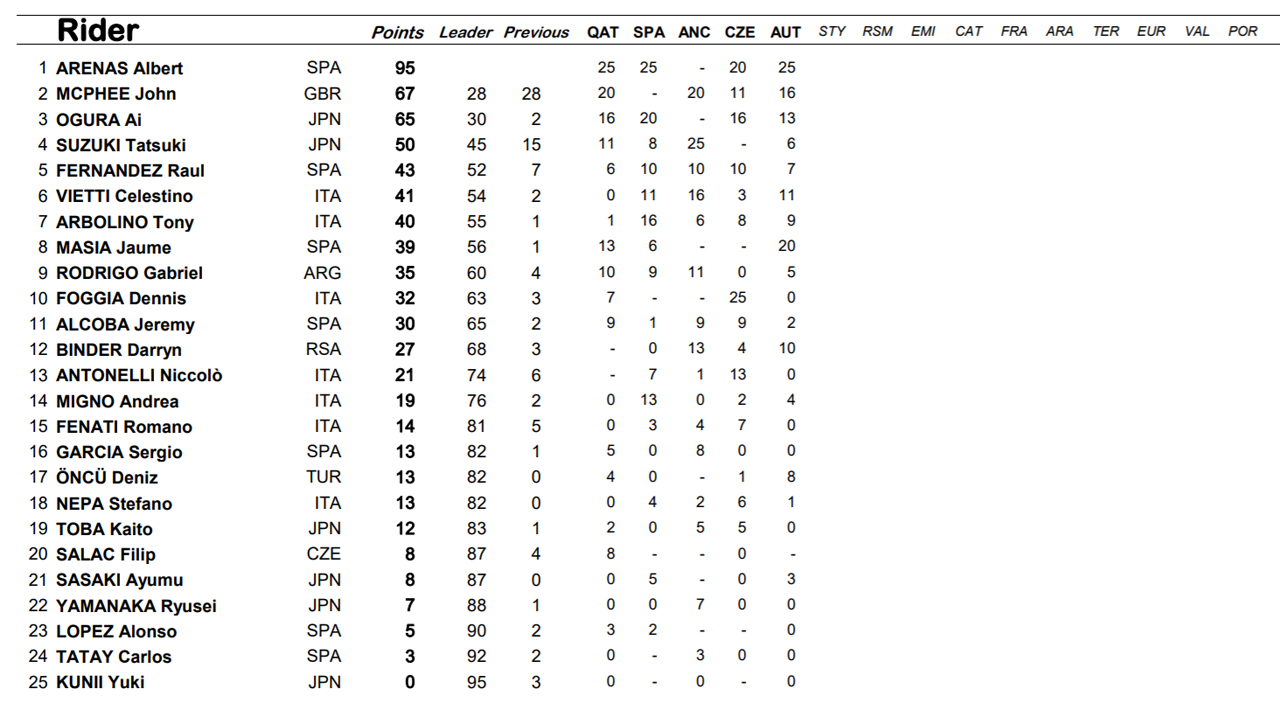Select FOGGIA Dennis row name

pyautogui.click(x=121, y=298)
